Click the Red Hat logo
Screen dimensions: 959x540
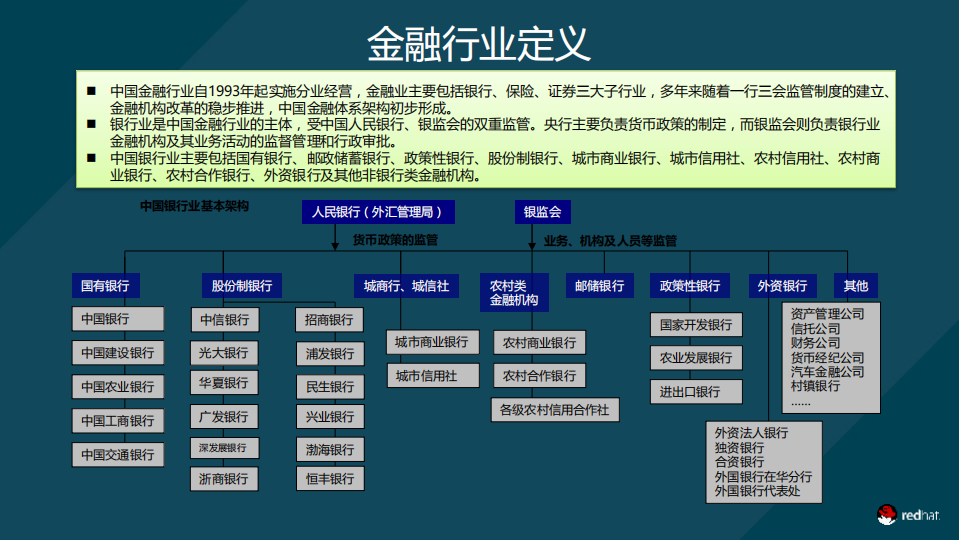click(908, 515)
